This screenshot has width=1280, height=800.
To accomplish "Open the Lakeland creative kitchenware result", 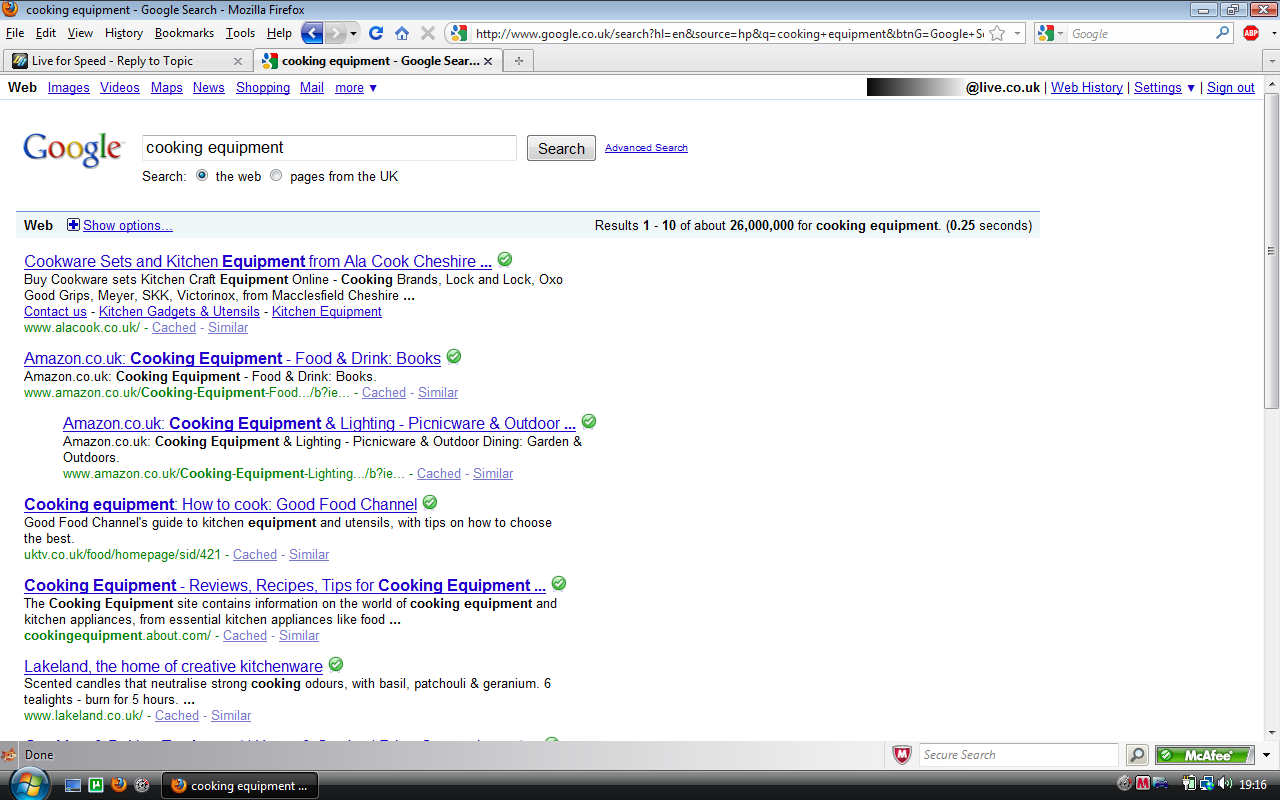I will (x=174, y=666).
